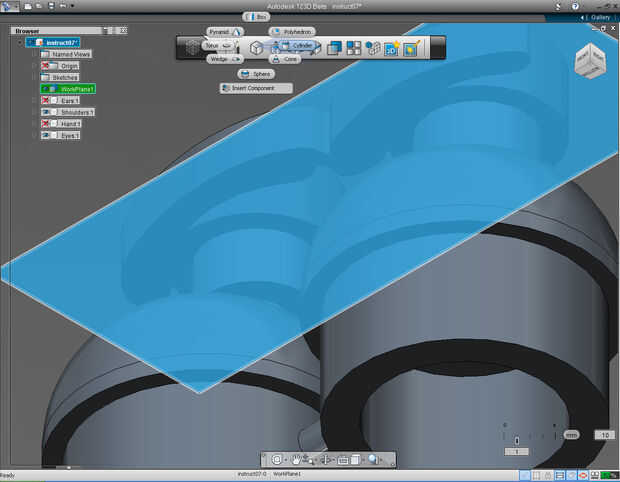Open the mm units selector
Viewport: 620px width, 482px height.
[571, 435]
